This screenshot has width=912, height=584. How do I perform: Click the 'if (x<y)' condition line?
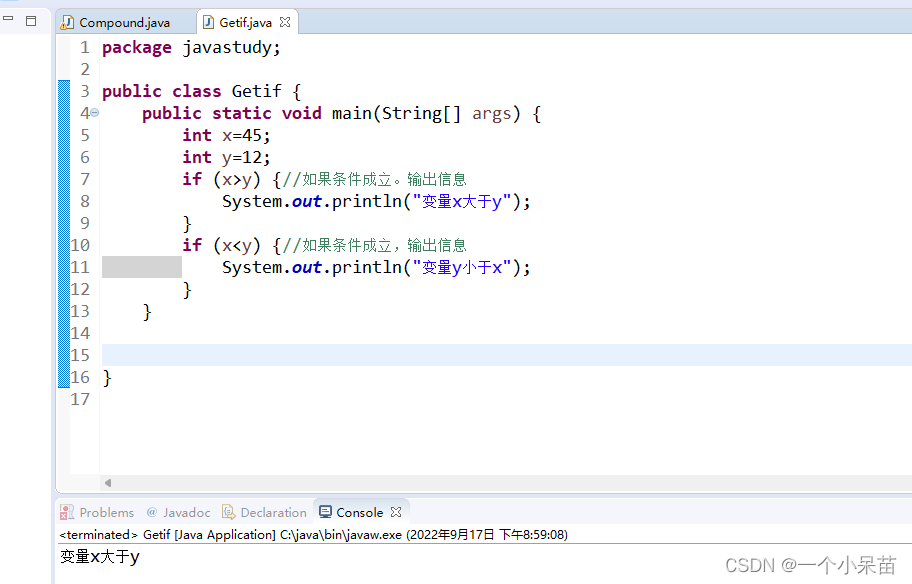pyautogui.click(x=325, y=245)
